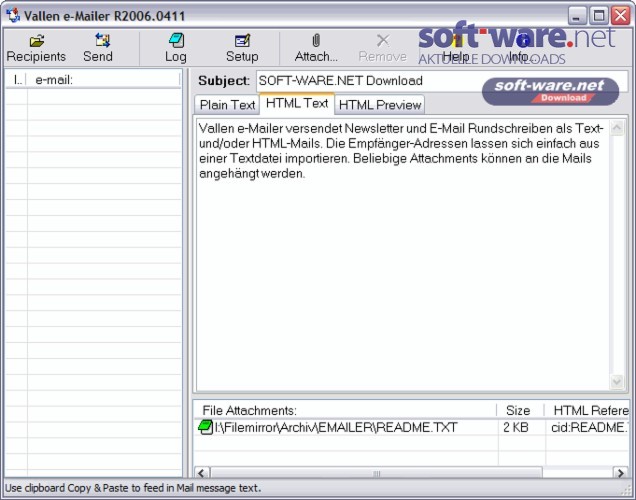The image size is (636, 500).
Task: Click the Size column header
Action: (520, 410)
